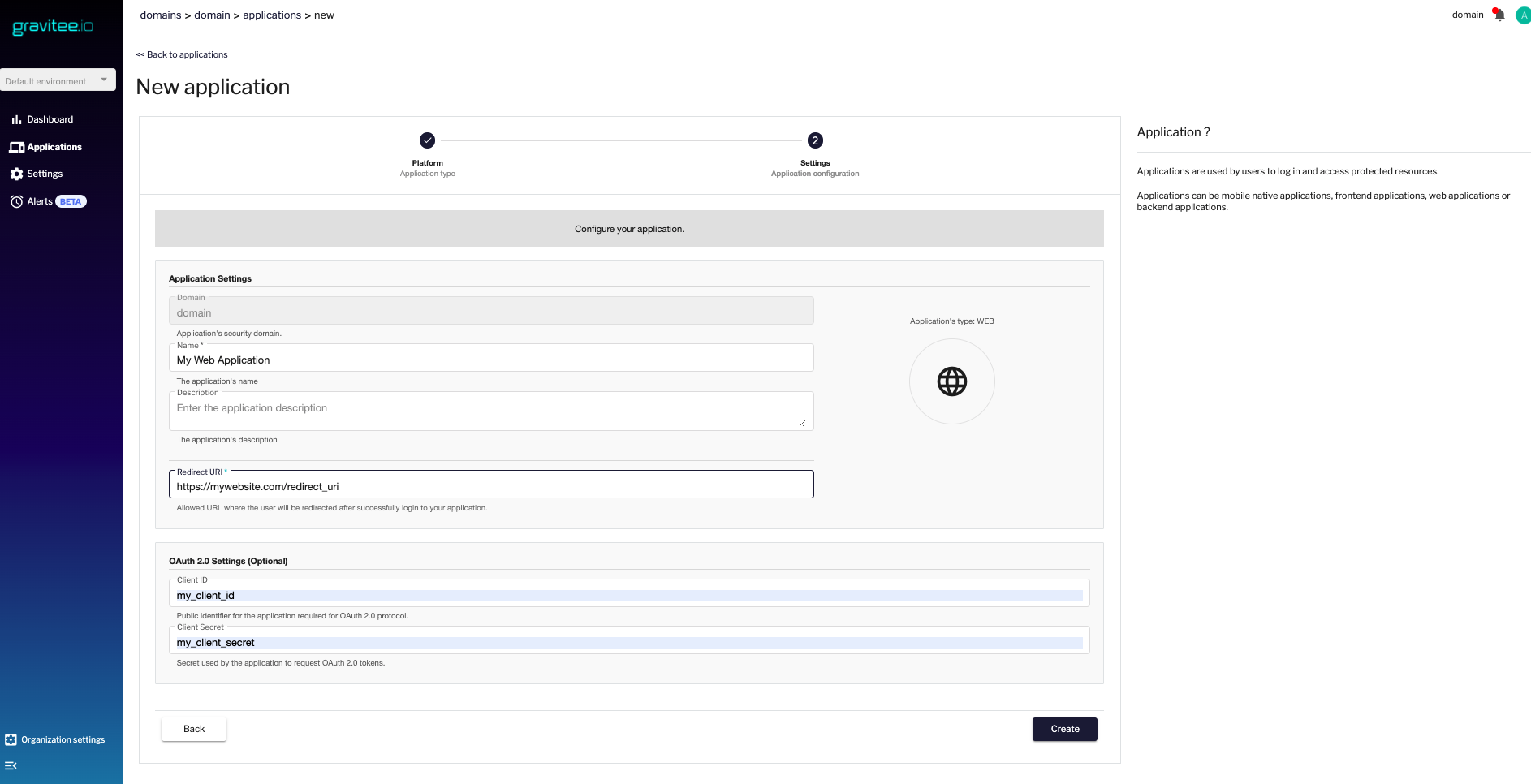Go to the completed Platform step
The width and height of the screenshot is (1531, 784).
point(427,140)
